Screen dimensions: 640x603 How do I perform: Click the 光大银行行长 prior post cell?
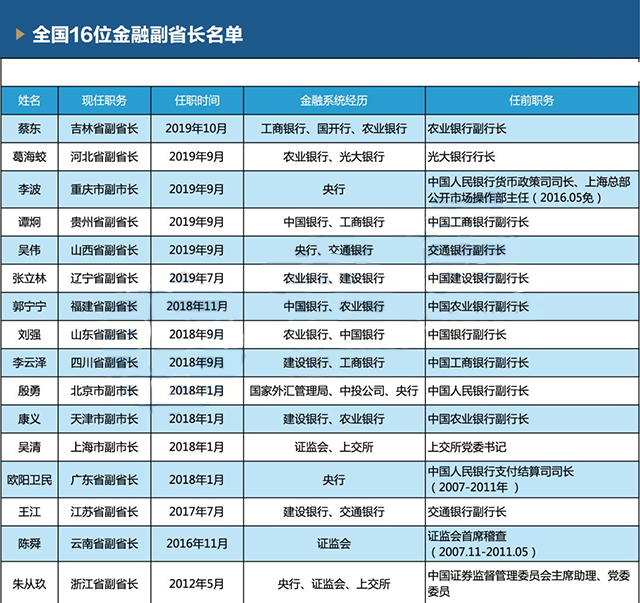531,157
